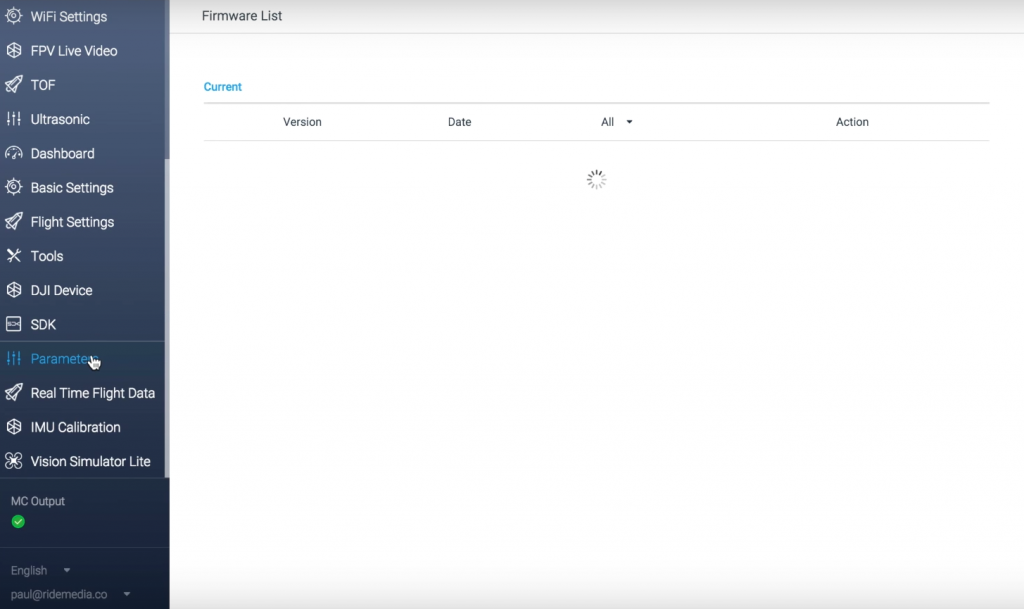The height and width of the screenshot is (609, 1024).
Task: Select the DJI Device menu entry
Action: tap(61, 290)
